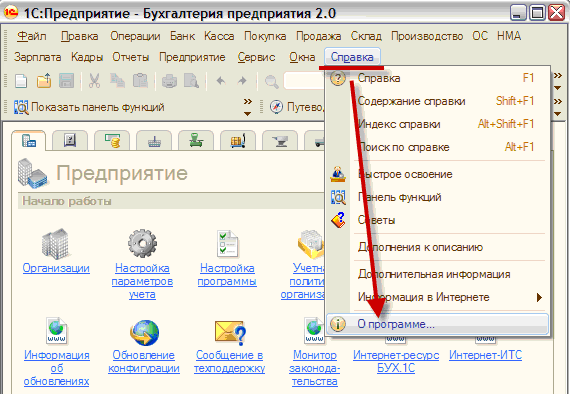Click the Undo arrow toolbar icon
570x394 pixels.
(x=221, y=81)
